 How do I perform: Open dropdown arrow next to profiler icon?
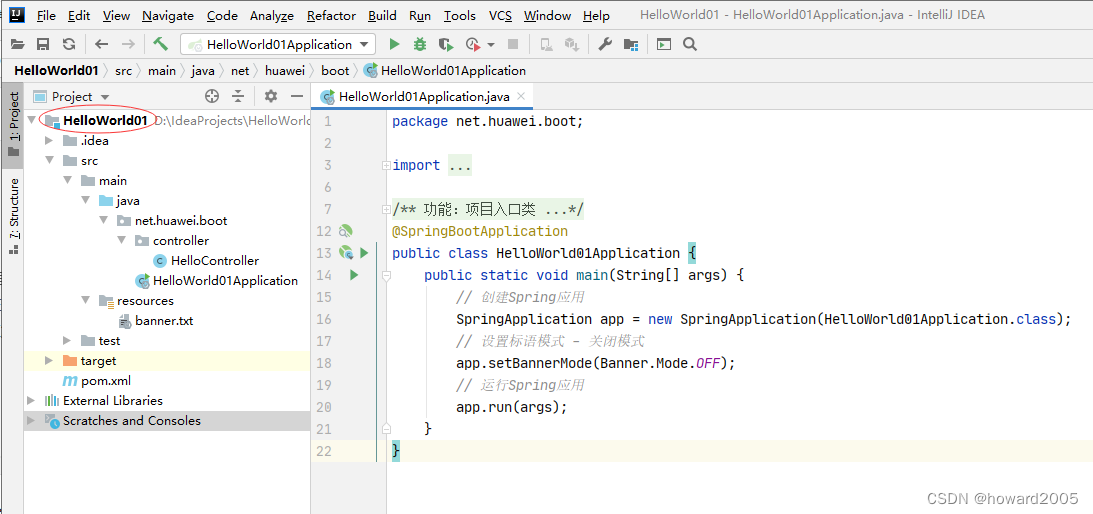[491, 45]
